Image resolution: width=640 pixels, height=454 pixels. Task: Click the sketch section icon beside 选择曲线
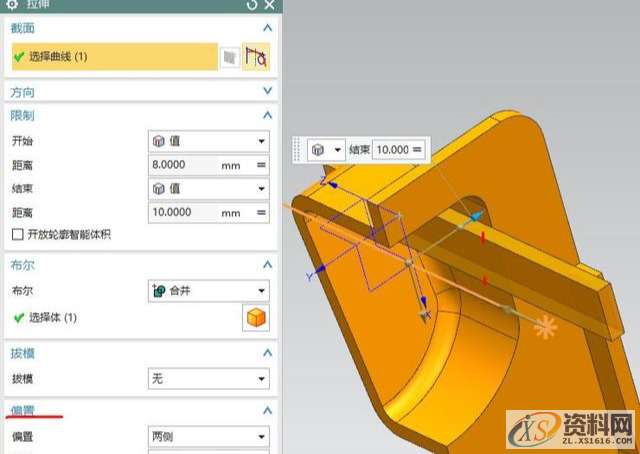(x=230, y=57)
